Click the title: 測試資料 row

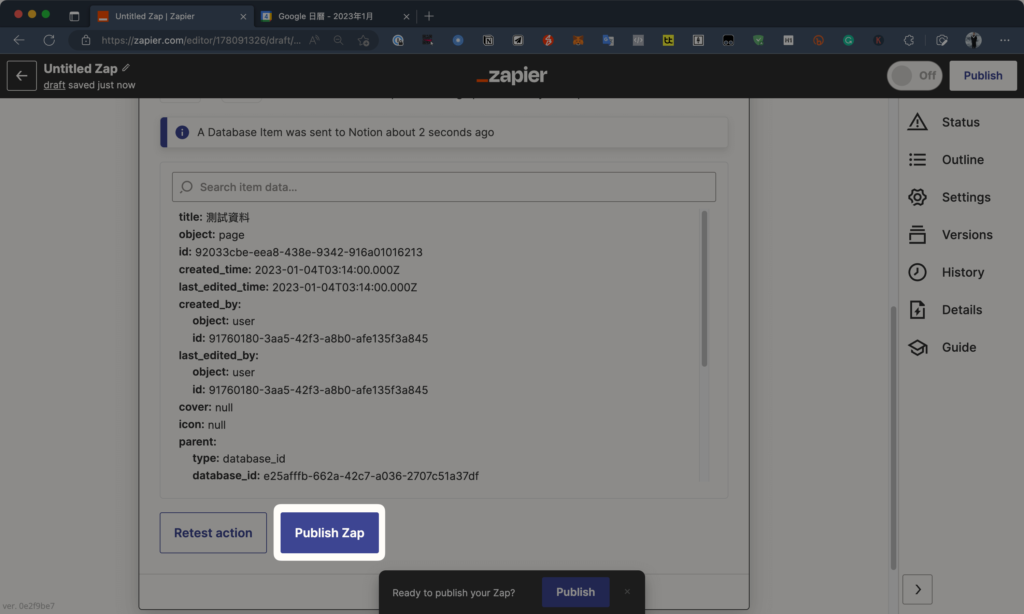click(214, 217)
